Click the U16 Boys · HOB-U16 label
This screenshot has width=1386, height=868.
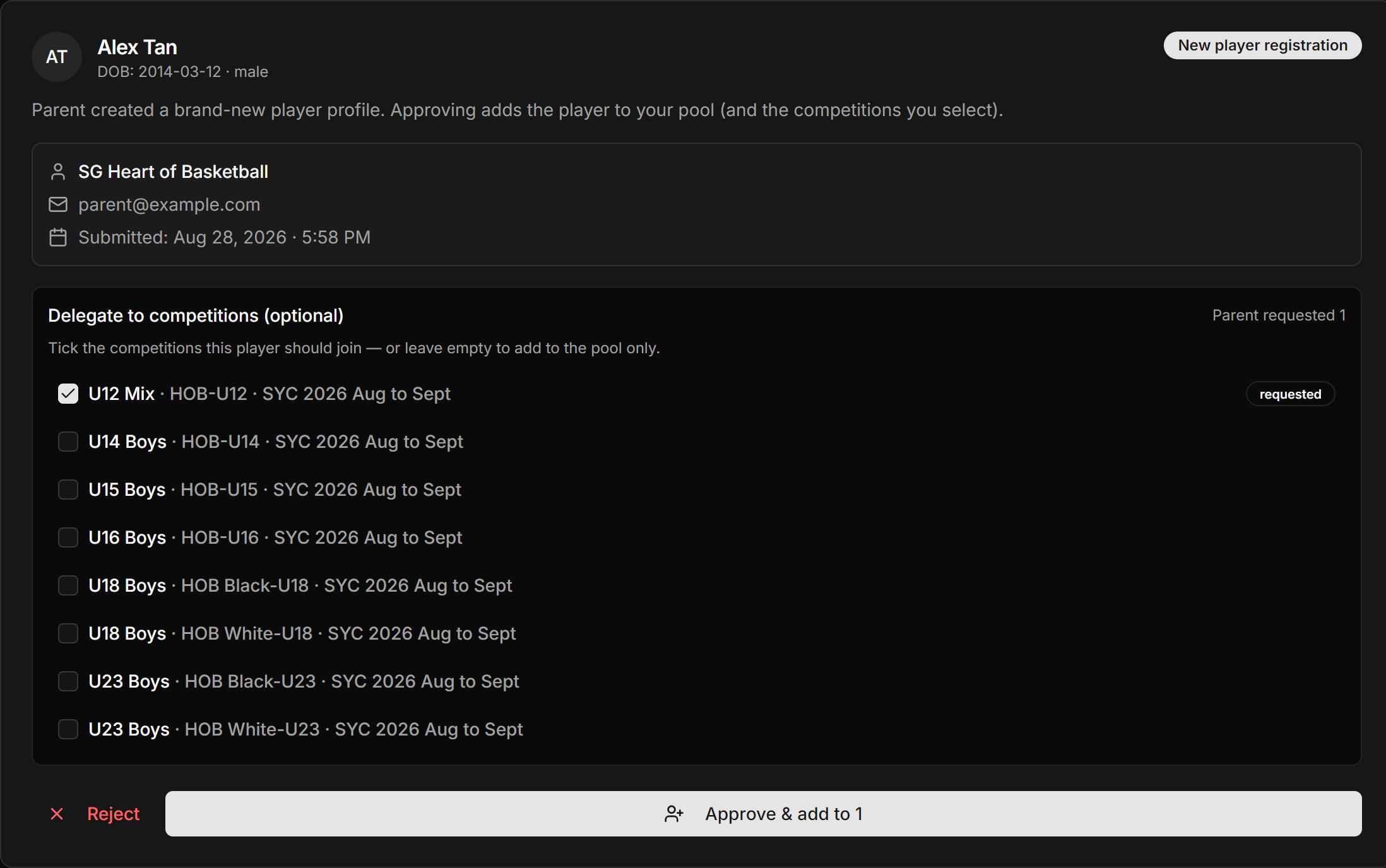(276, 537)
